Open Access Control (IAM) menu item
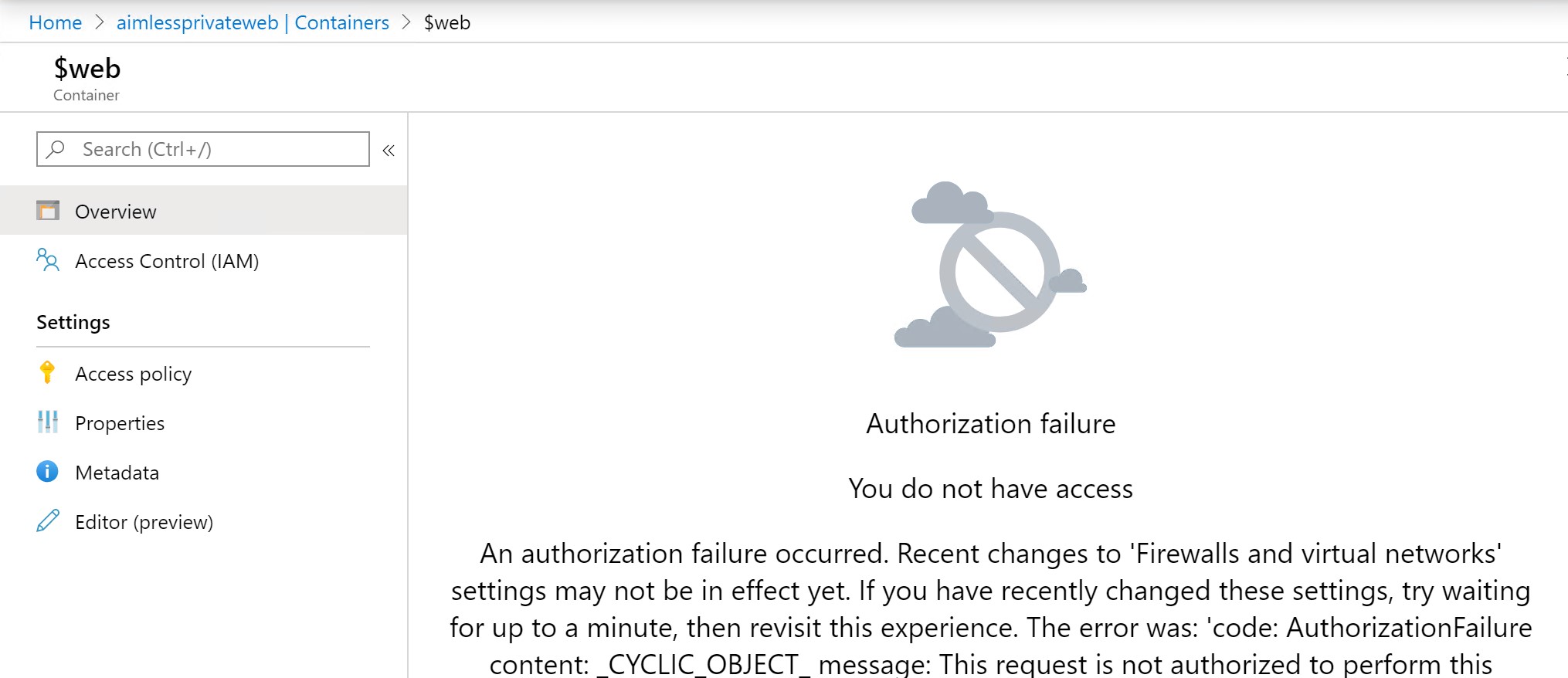This screenshot has height=678, width=1568. pos(204,260)
